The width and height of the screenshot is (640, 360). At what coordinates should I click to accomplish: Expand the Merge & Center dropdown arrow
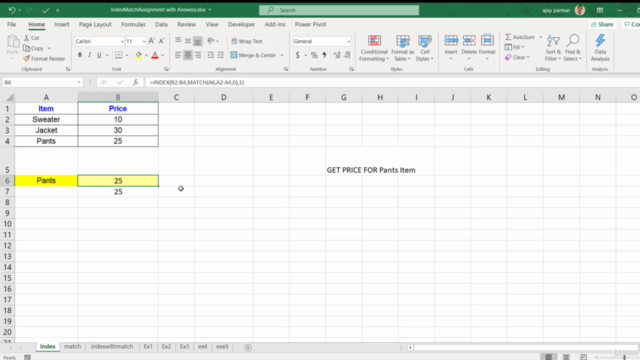282,55
